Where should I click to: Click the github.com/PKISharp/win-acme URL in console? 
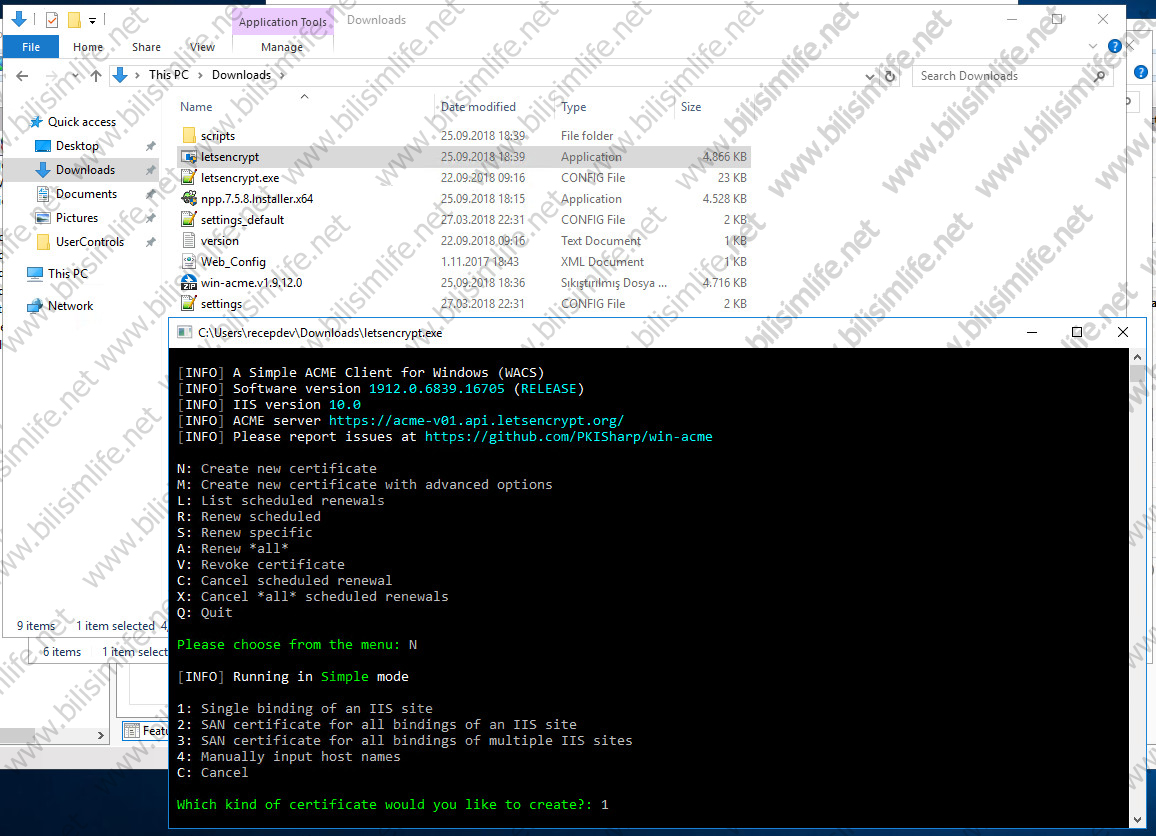coord(568,436)
